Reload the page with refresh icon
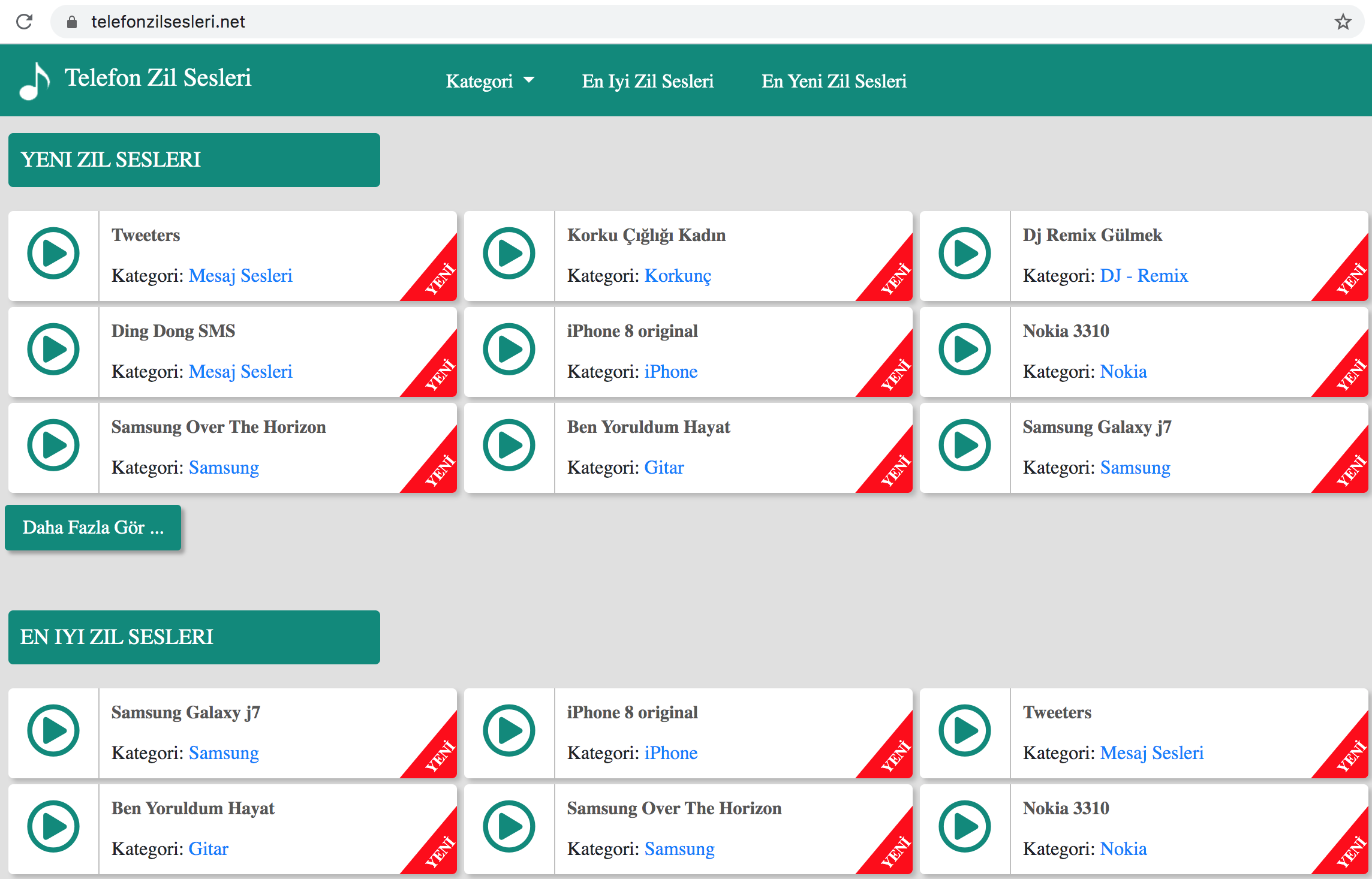This screenshot has height=879, width=1372. (x=25, y=22)
